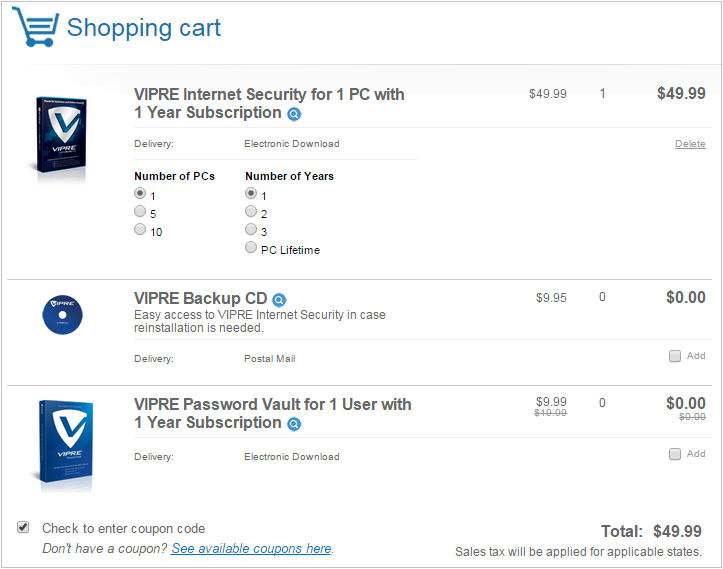Open details magnifier for VIPRE Internet Security
The width and height of the screenshot is (723, 569).
[294, 113]
